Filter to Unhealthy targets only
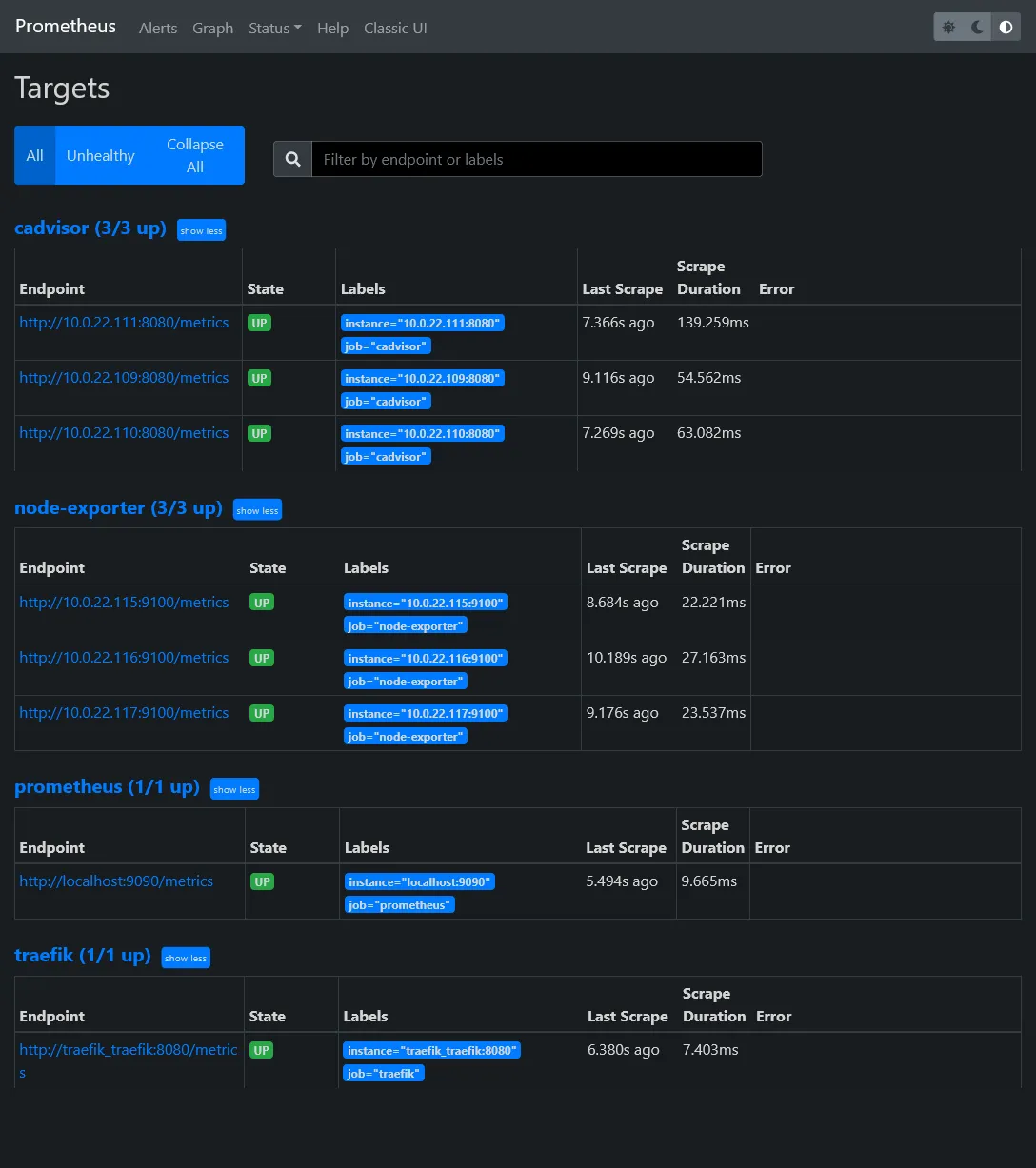 pyautogui.click(x=101, y=155)
